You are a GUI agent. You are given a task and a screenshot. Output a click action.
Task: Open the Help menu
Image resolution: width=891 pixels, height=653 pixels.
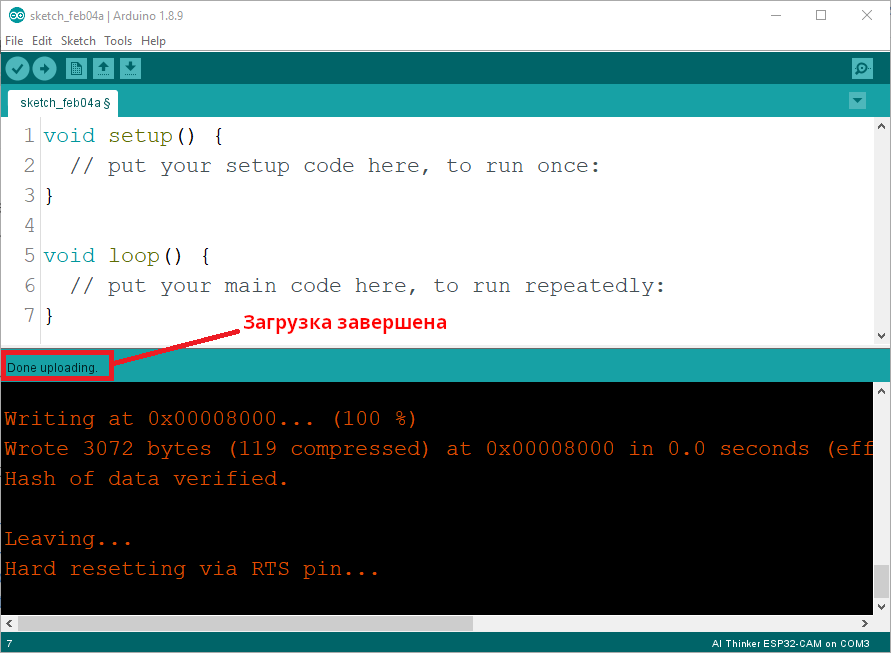(153, 41)
